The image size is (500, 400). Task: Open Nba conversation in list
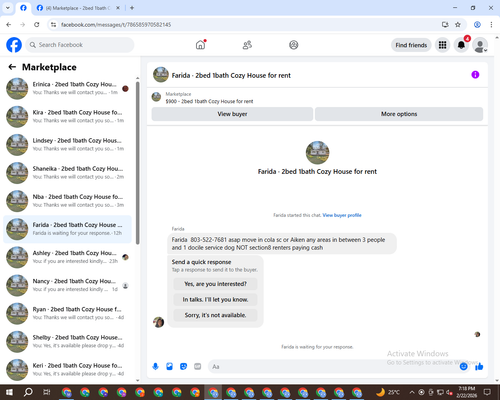click(67, 201)
